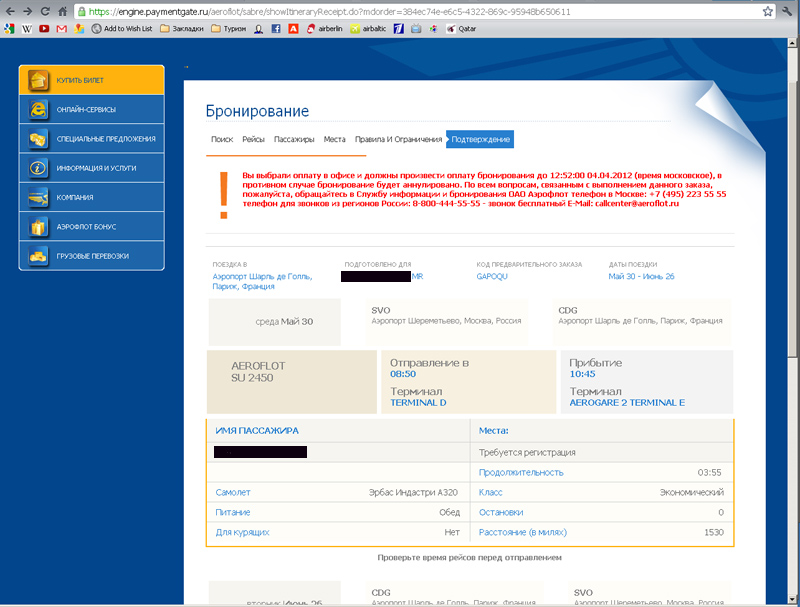Screen dimensions: 800x607
Task: Go back with the browser back arrow
Action: click(x=10, y=11)
